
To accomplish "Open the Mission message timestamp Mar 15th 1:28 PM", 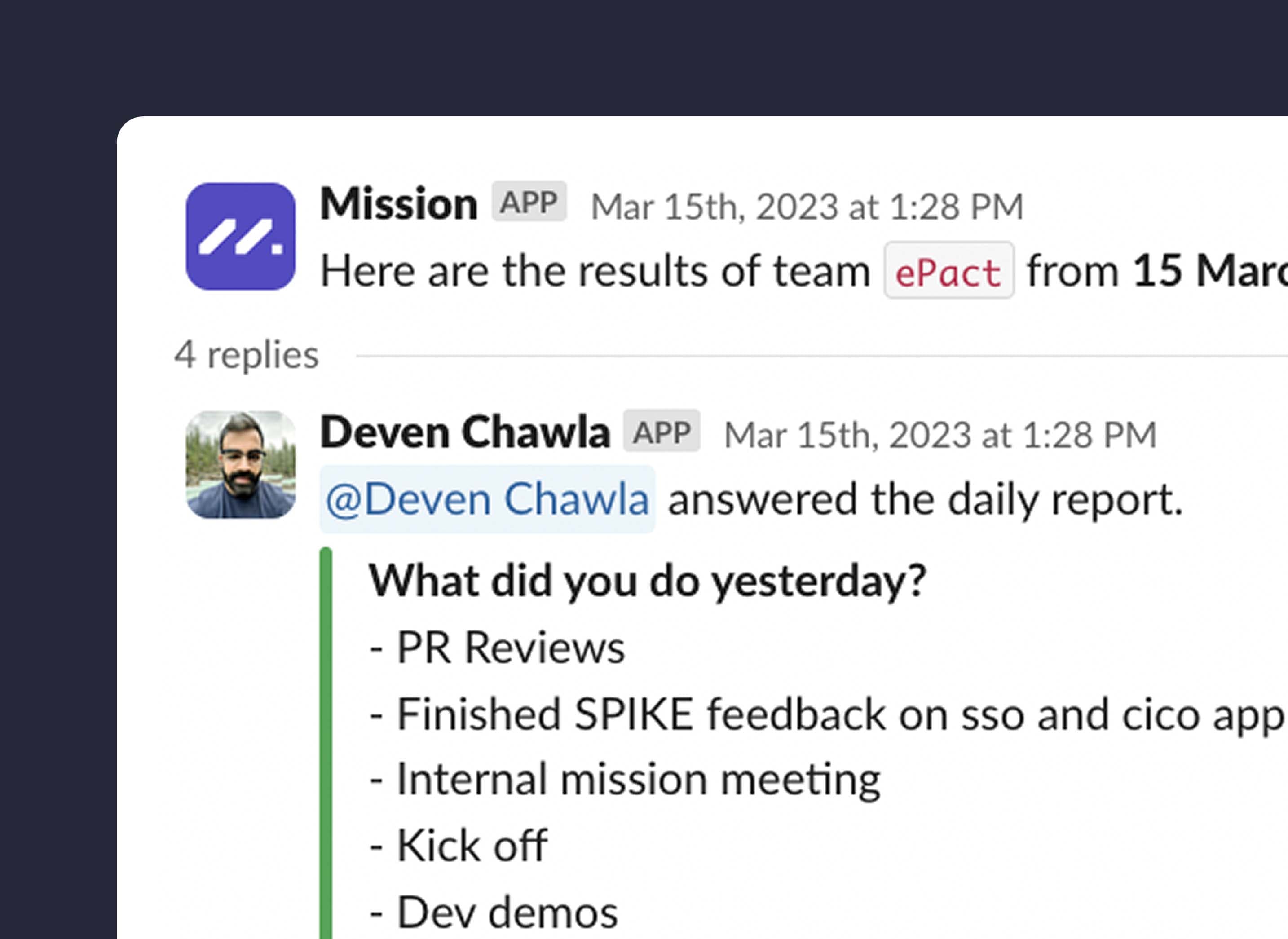I will 807,206.
